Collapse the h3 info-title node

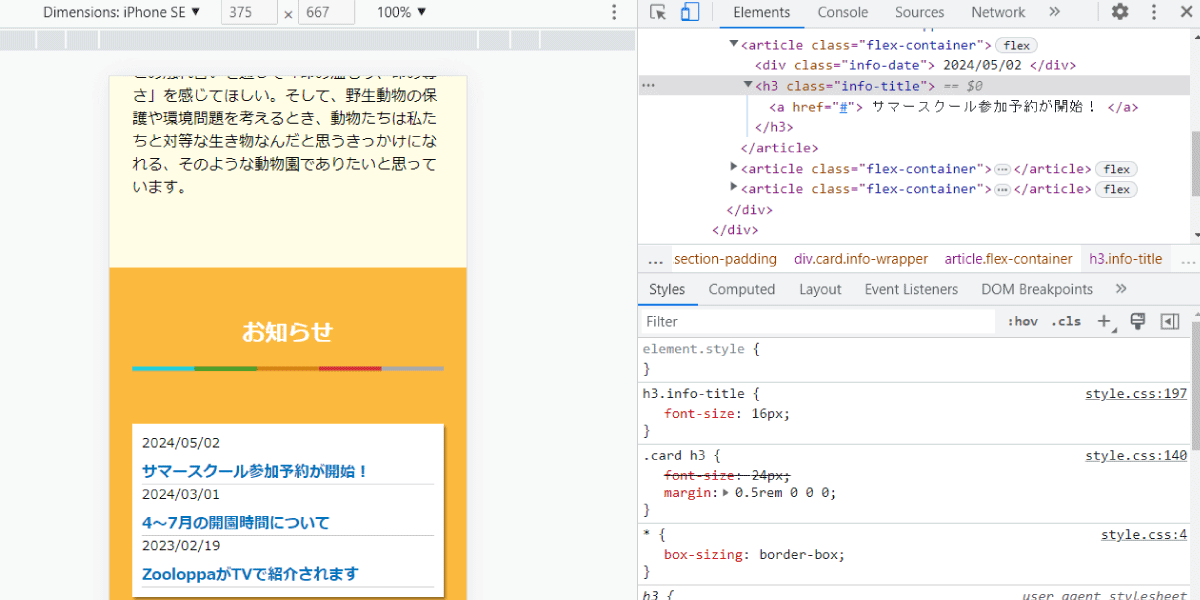tap(748, 86)
